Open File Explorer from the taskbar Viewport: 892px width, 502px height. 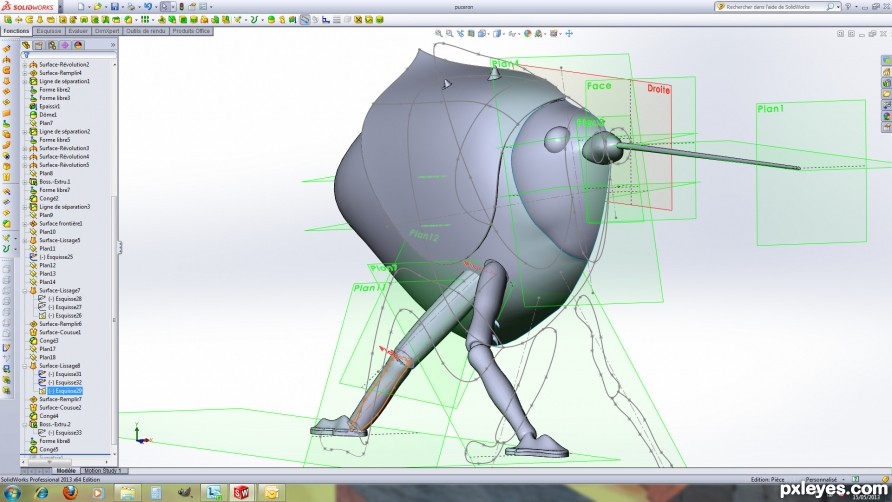click(x=127, y=492)
